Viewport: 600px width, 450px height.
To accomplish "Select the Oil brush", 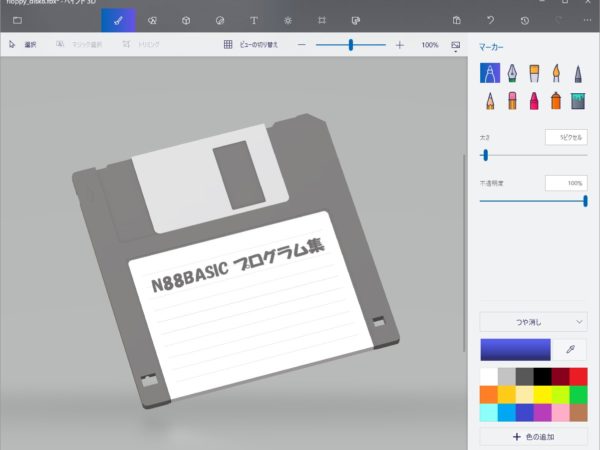I will click(534, 73).
